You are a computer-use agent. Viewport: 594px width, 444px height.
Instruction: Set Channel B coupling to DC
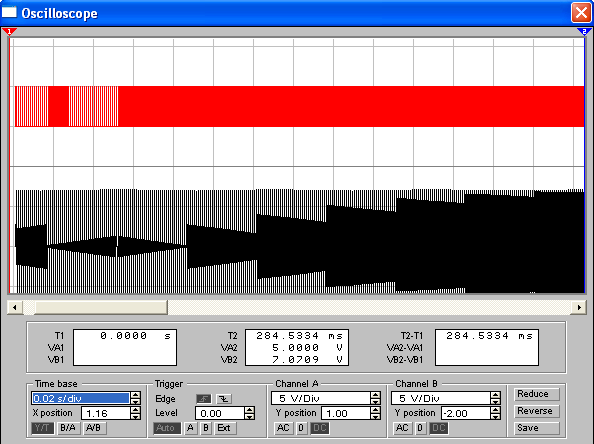coord(439,428)
